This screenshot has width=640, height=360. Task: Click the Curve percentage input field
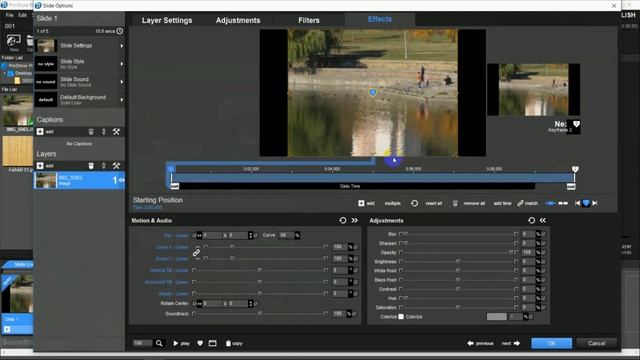(286, 235)
